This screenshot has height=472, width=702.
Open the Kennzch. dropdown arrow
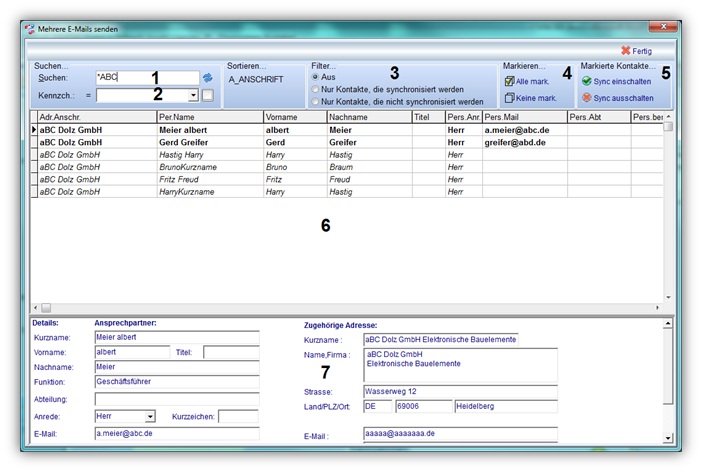point(193,95)
